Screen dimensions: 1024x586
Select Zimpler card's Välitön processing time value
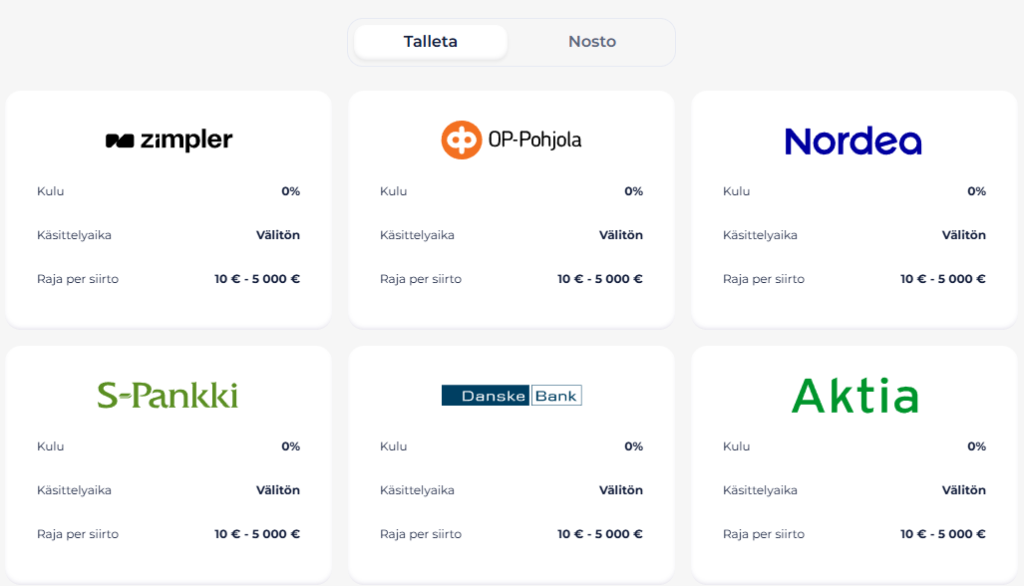278,235
